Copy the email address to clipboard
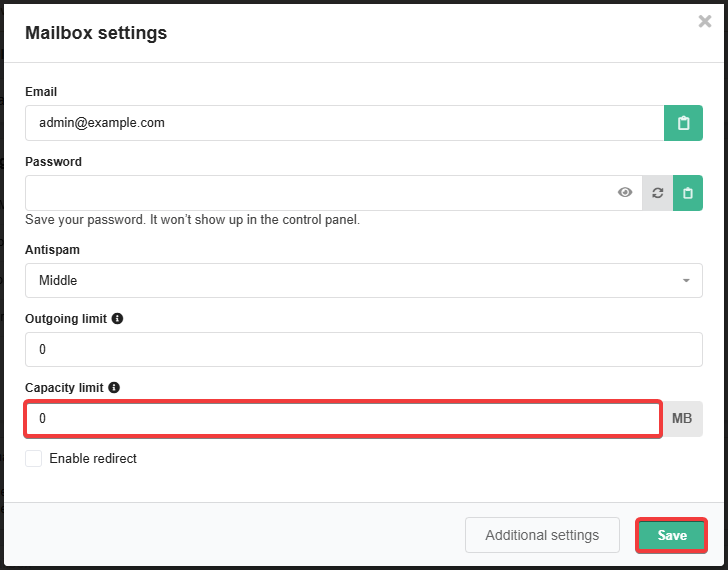 tap(683, 123)
